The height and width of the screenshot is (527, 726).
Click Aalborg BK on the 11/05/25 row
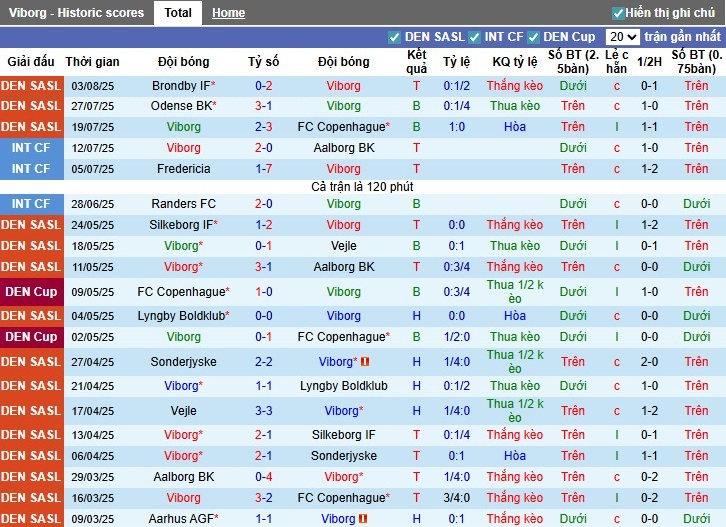pos(344,267)
